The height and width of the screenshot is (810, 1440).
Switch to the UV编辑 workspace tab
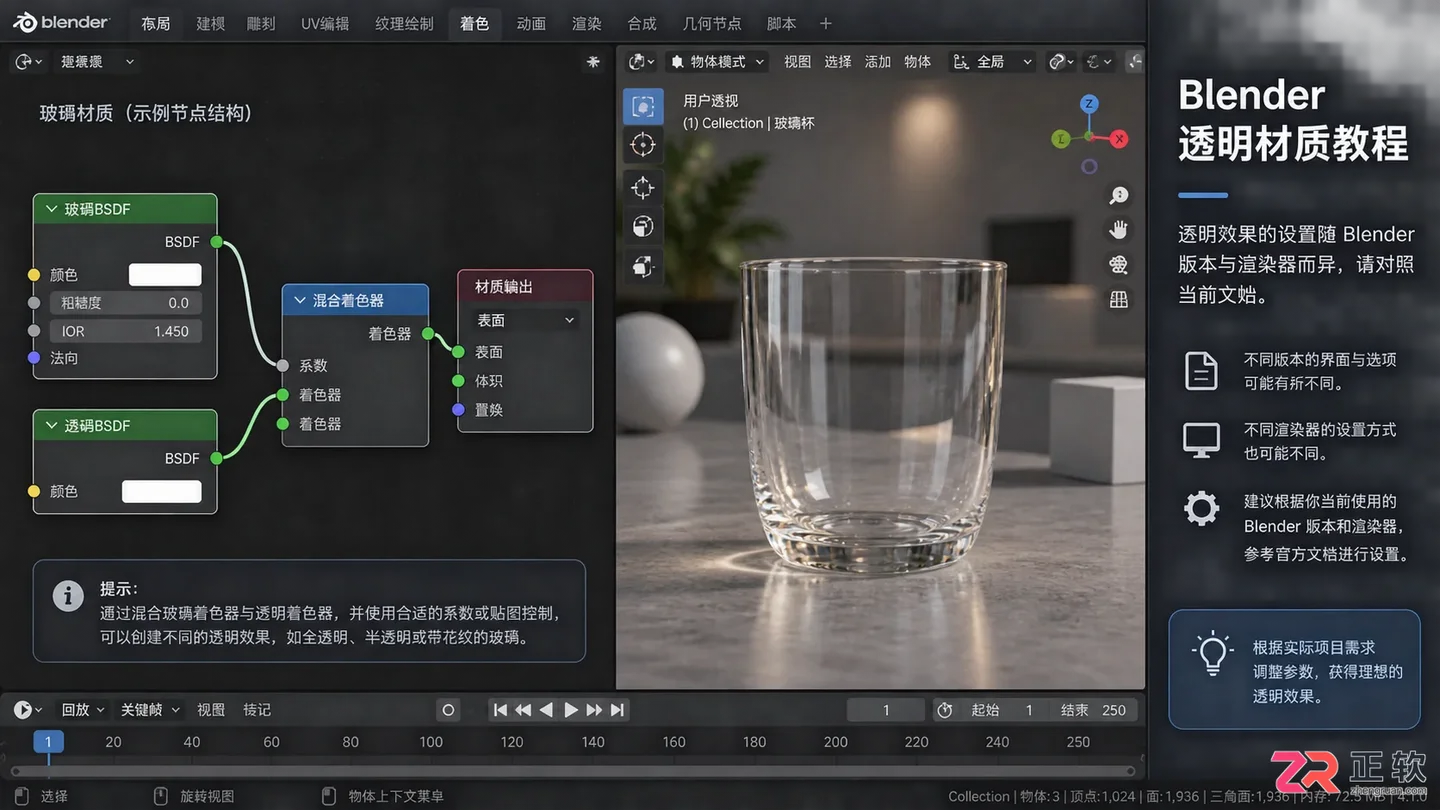click(x=325, y=23)
